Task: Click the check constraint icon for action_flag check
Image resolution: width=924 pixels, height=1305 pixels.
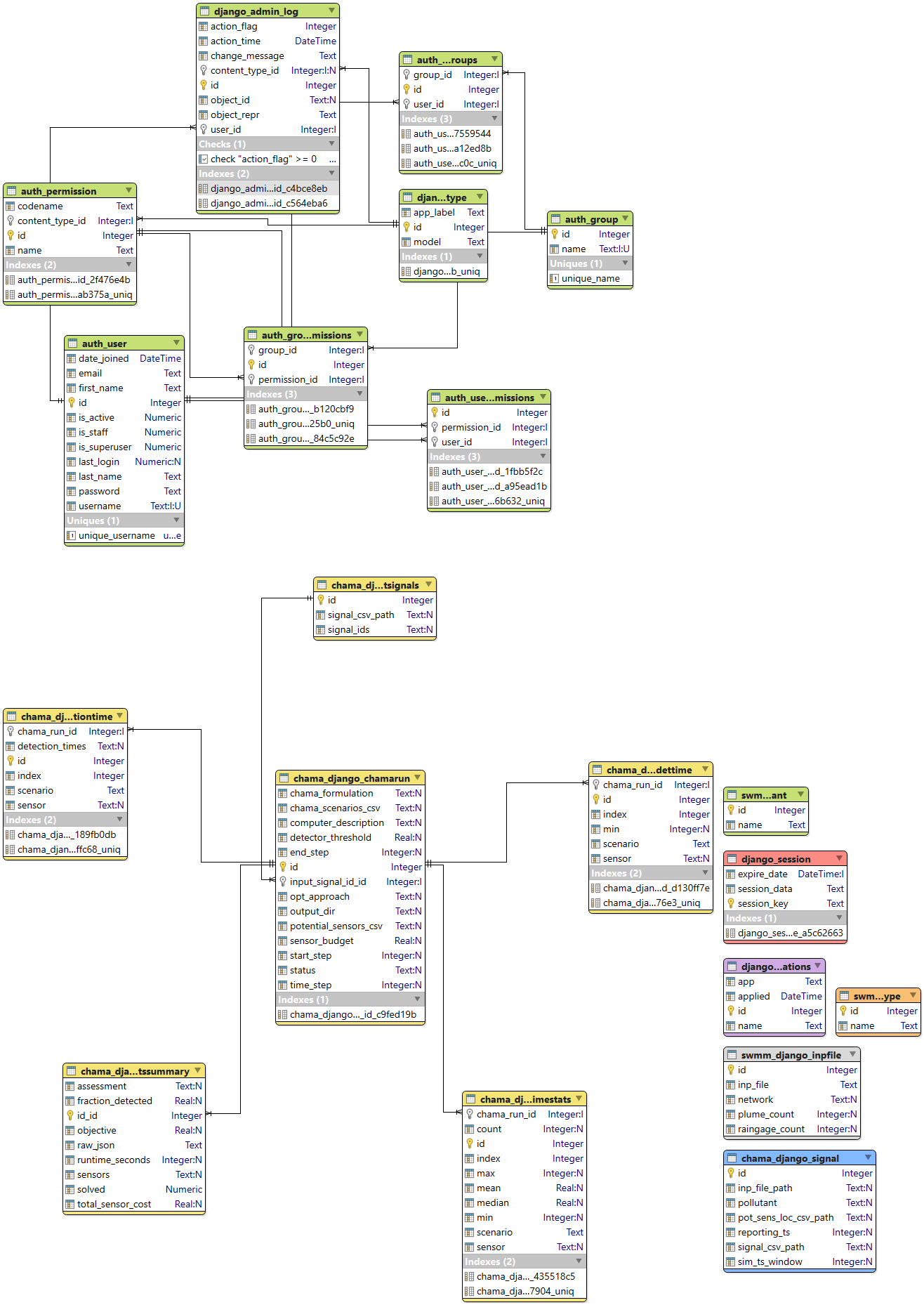Action: 204,159
